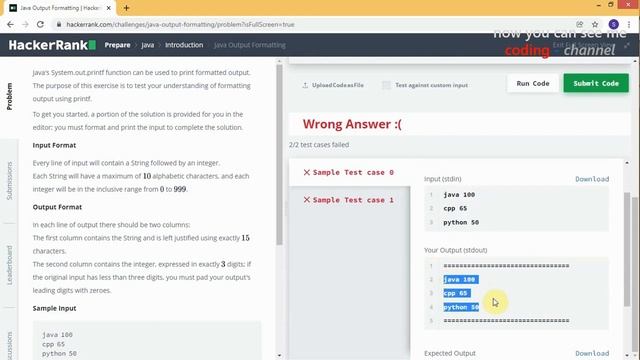Click the browser address bar URL
This screenshot has height=360, width=640.
coord(180,24)
